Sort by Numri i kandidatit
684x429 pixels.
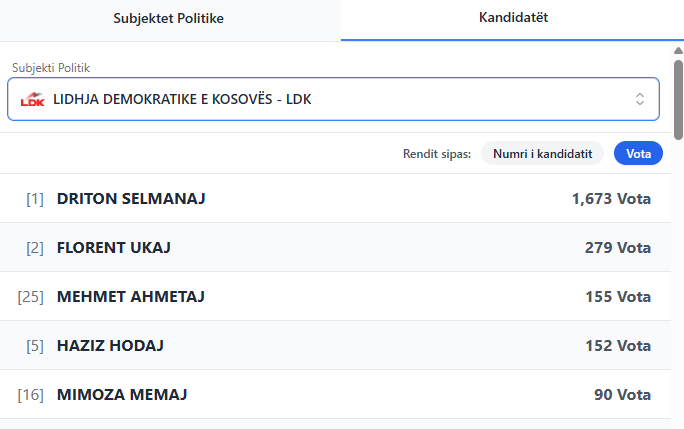coord(543,153)
